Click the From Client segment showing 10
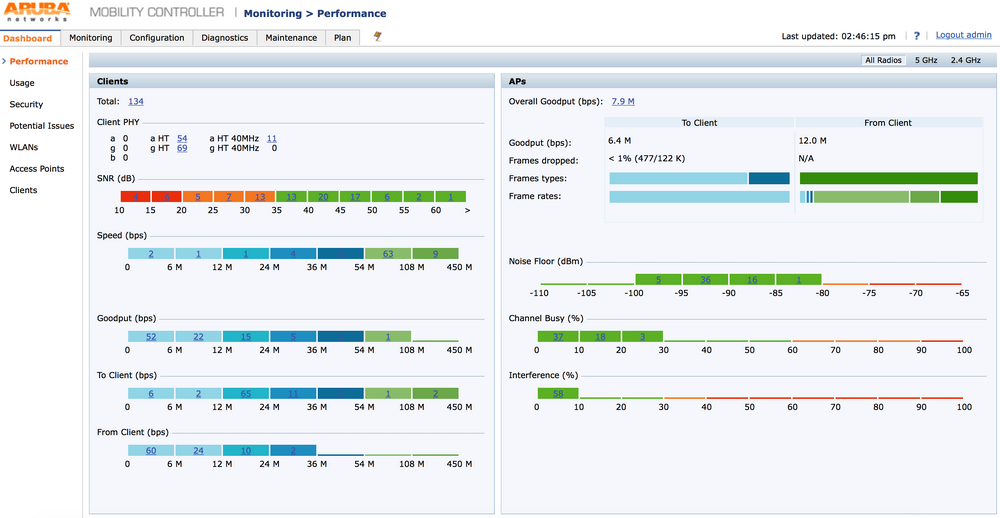The height and width of the screenshot is (518, 1000). (246, 450)
